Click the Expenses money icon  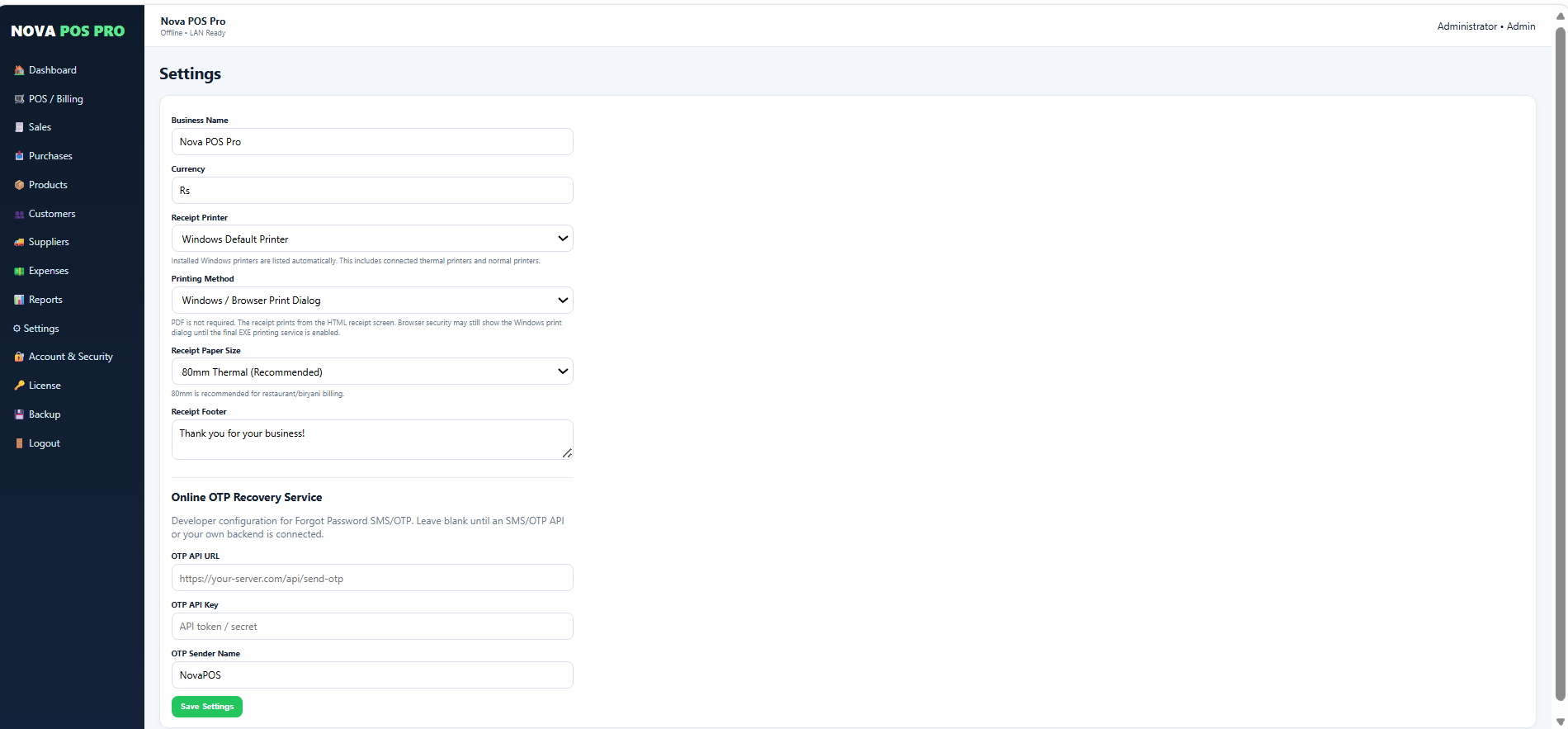pyautogui.click(x=19, y=271)
